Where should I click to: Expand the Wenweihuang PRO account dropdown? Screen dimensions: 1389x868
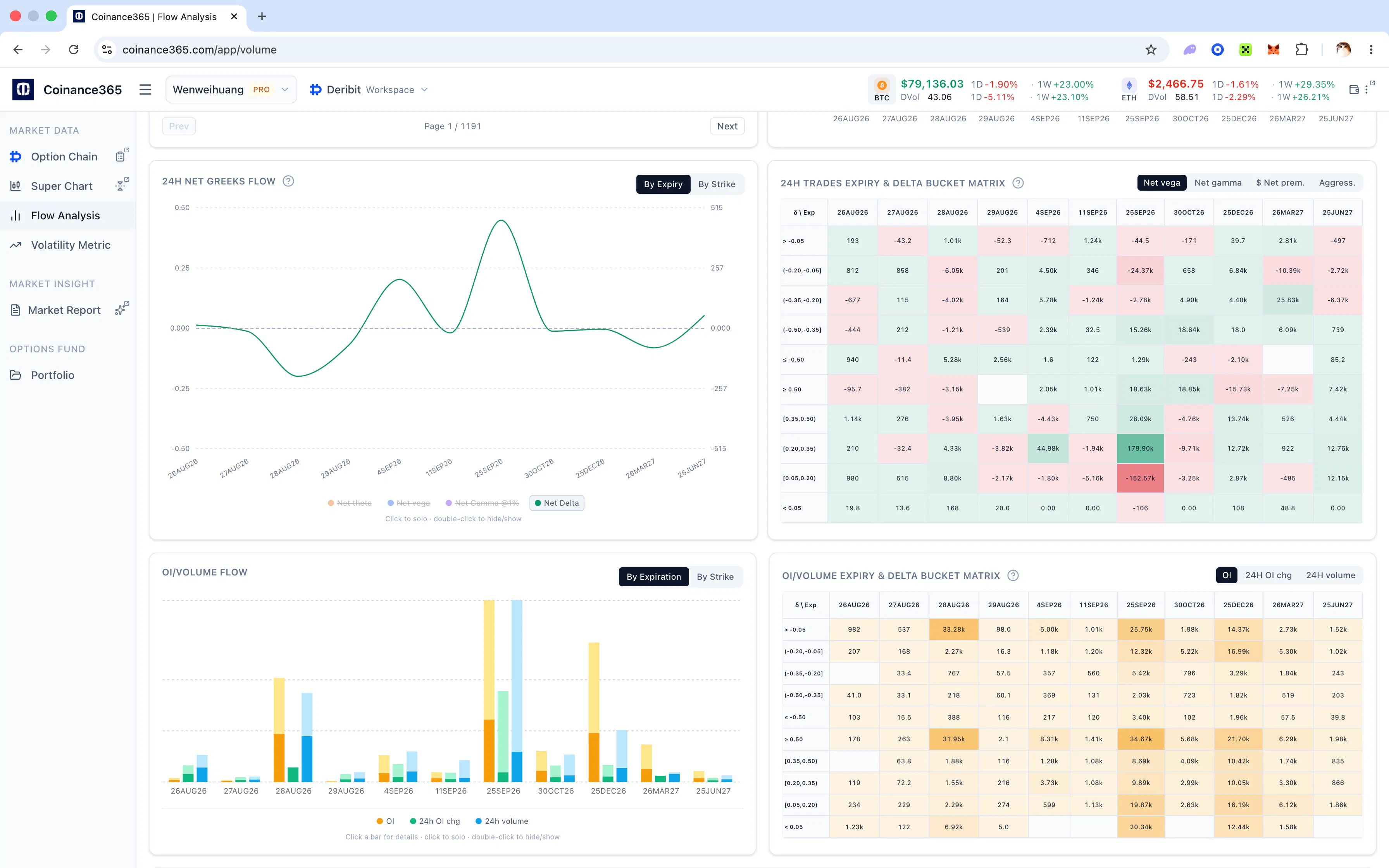[231, 90]
